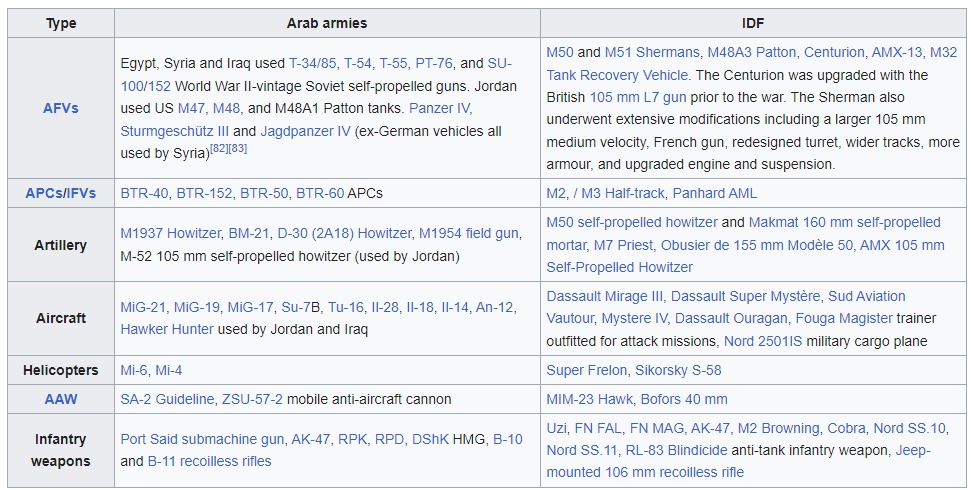The image size is (971, 490).
Task: Click the Hawker Hunter link
Action: point(167,330)
